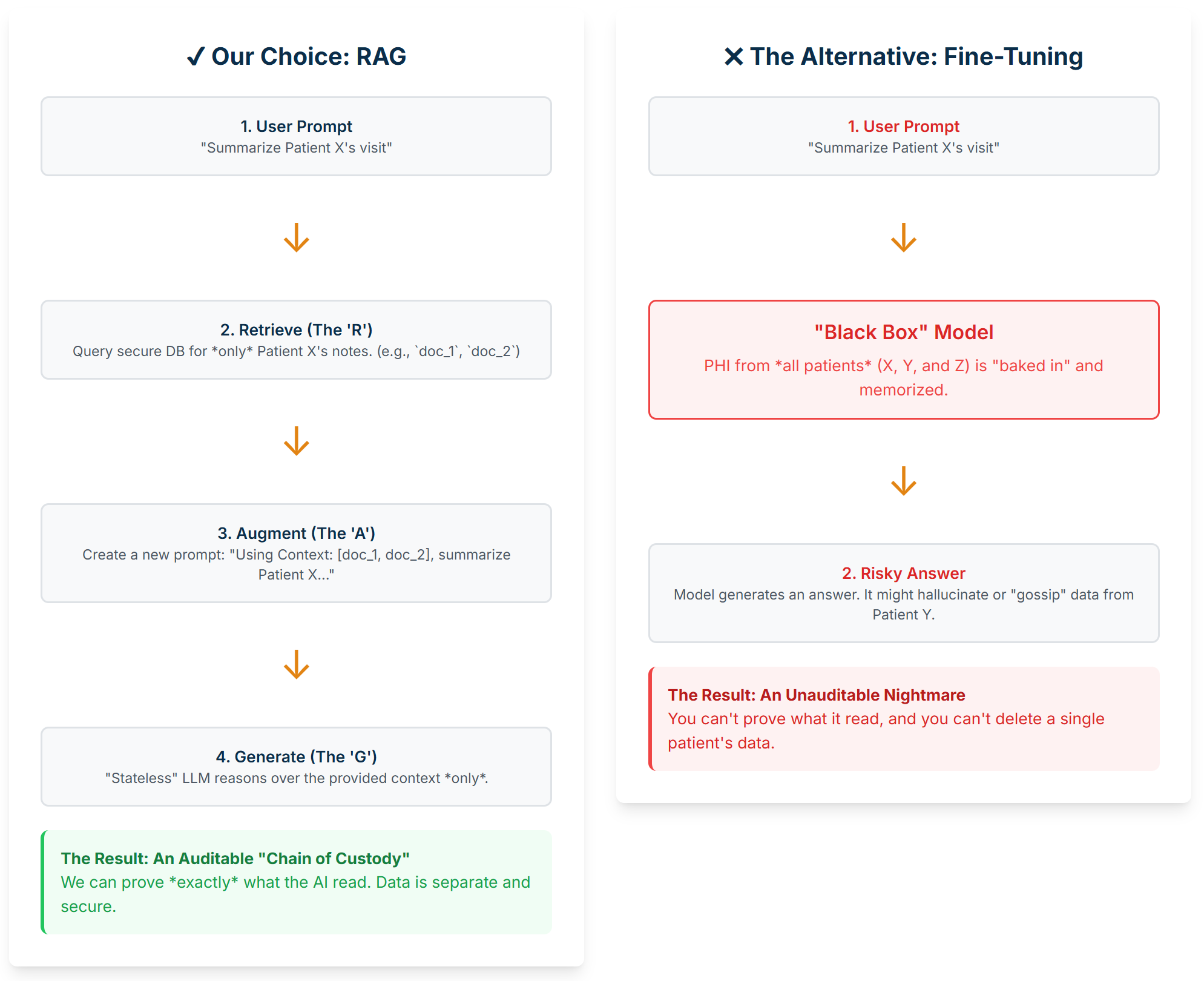Click the red-titled "1. User Prompt" Fine-Tuning box

click(x=904, y=136)
